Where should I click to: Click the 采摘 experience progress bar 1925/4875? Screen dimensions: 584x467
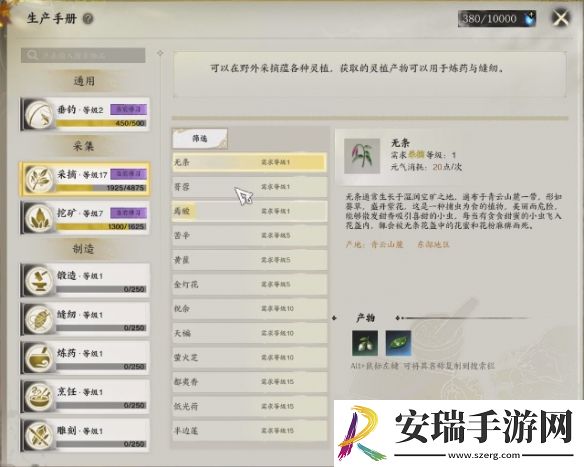(x=101, y=188)
